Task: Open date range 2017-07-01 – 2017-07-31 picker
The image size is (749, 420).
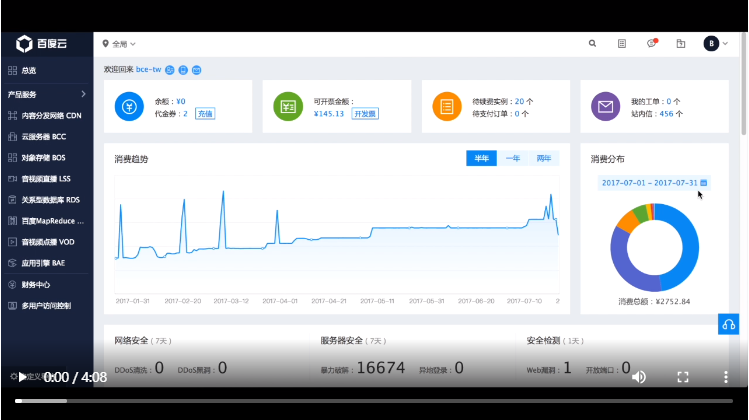Action: (654, 183)
